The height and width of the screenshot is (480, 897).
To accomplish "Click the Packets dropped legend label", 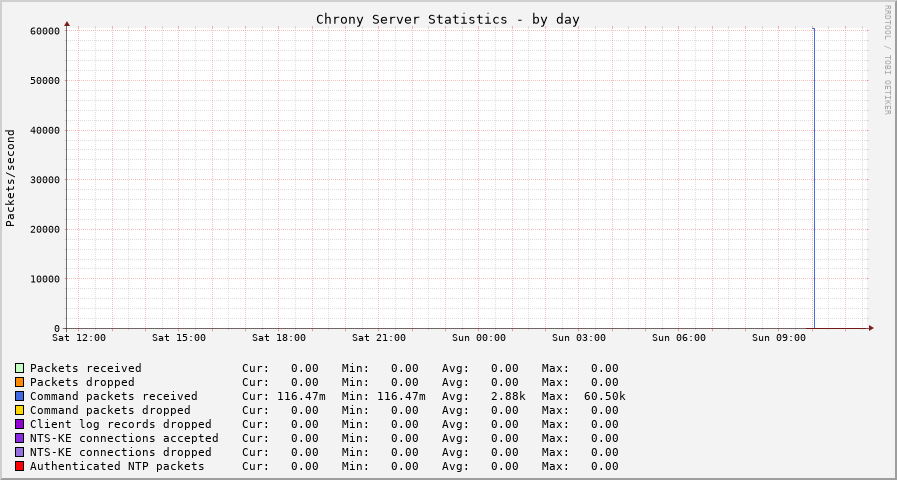I will pyautogui.click(x=82, y=382).
